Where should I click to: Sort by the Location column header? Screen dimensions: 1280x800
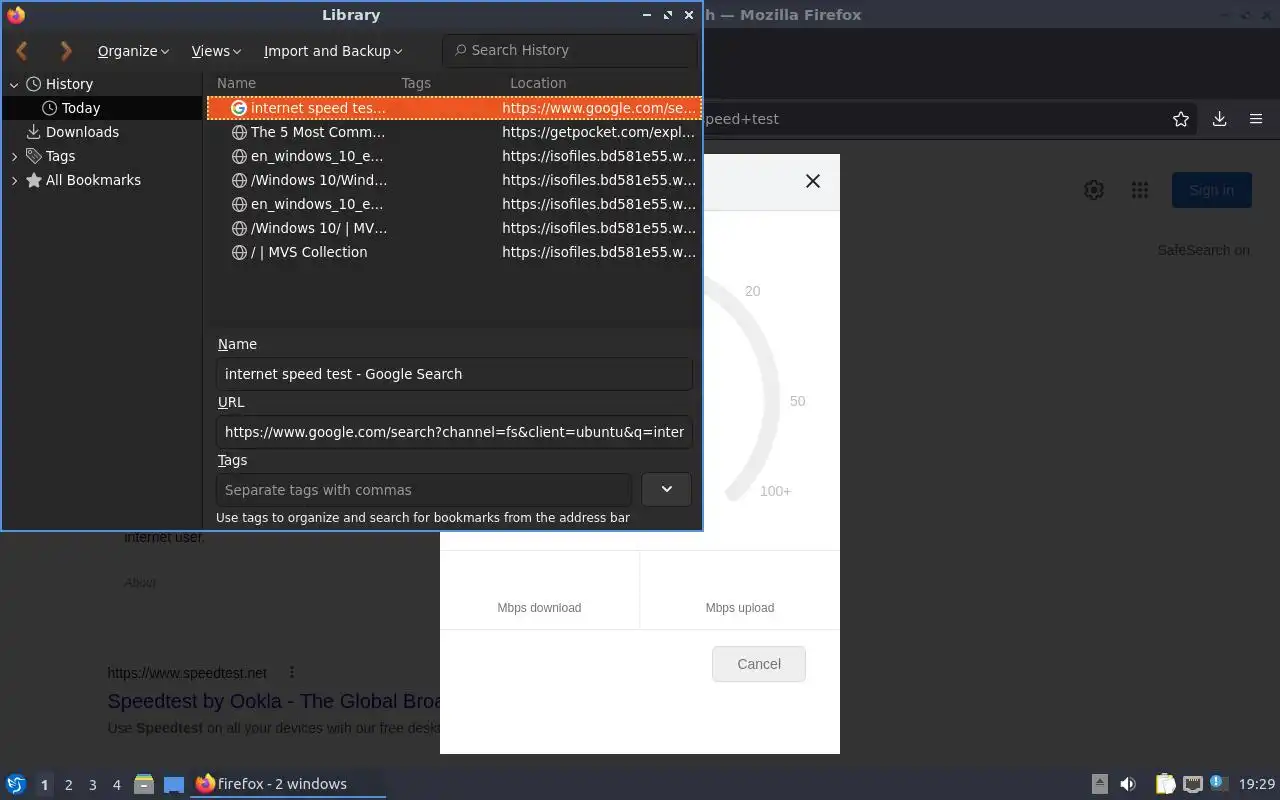538,83
